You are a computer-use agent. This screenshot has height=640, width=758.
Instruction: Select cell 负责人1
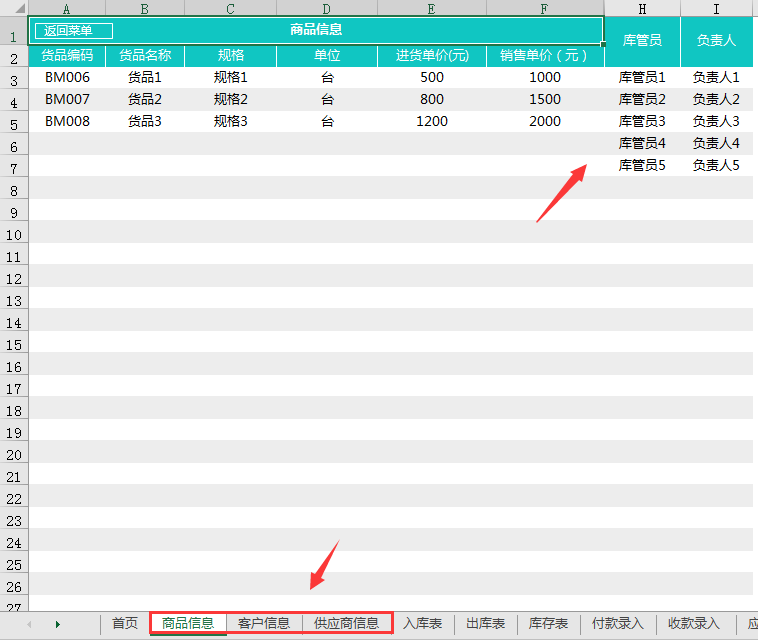tap(716, 77)
